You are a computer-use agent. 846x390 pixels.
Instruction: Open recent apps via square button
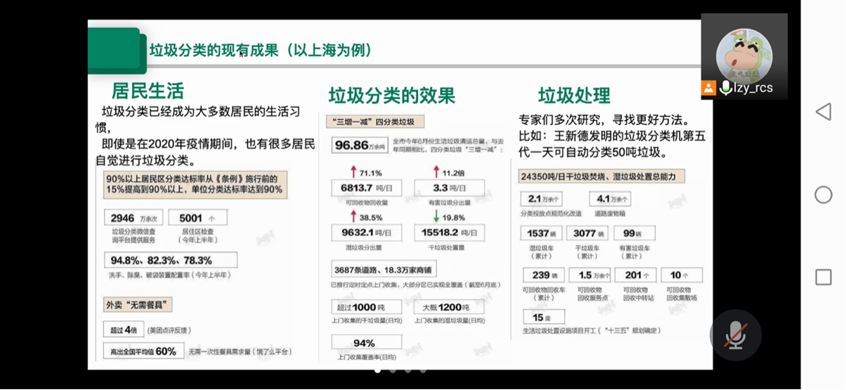823,277
